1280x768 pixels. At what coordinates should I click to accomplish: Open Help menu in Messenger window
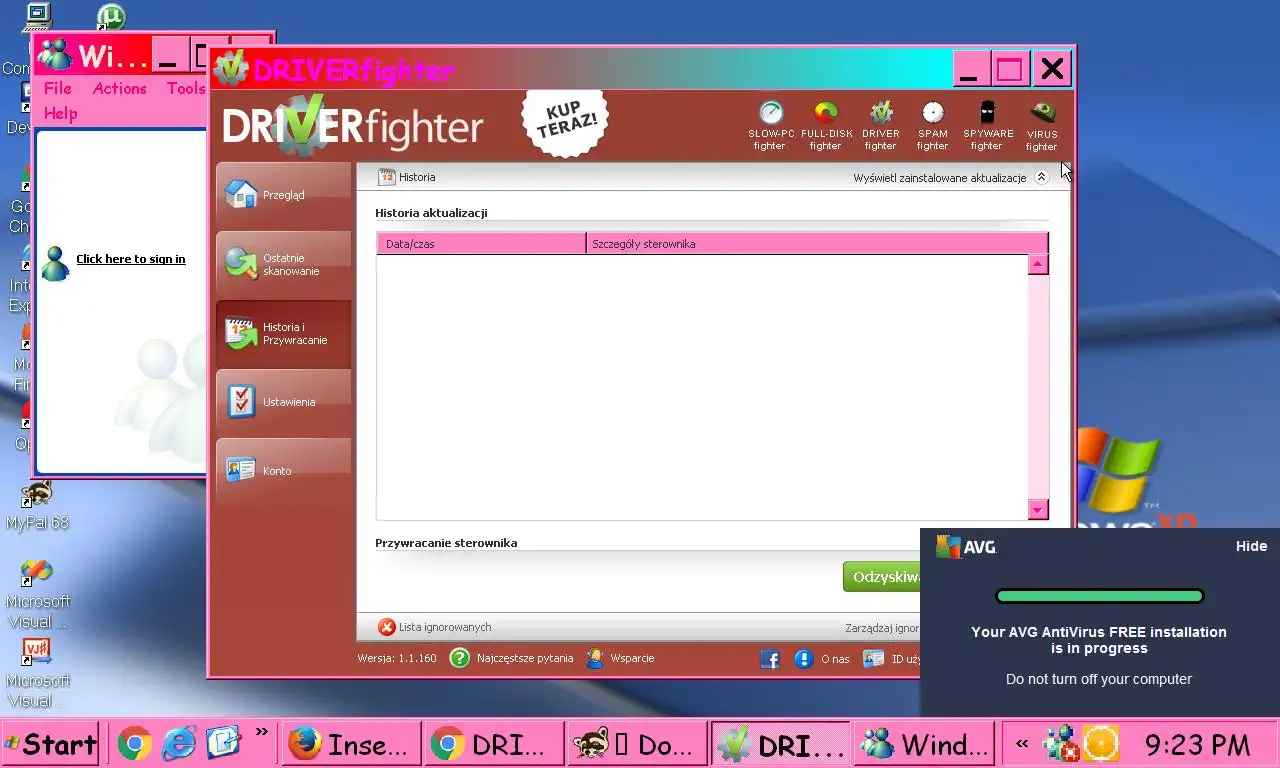tap(61, 113)
